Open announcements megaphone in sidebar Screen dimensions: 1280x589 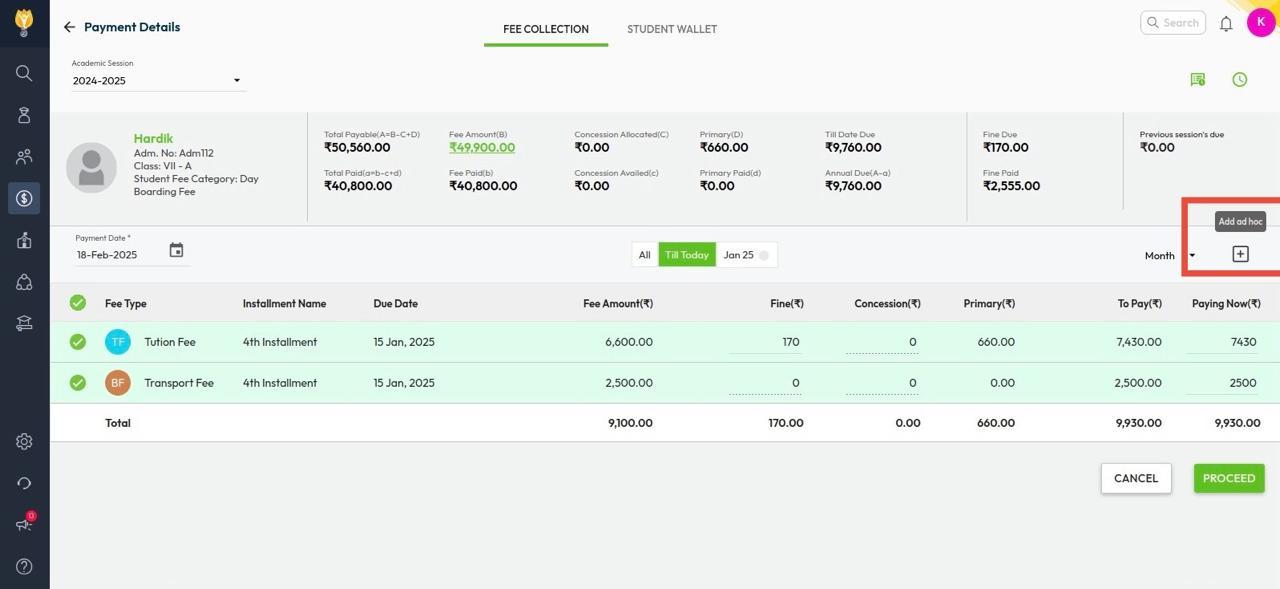coord(24,524)
